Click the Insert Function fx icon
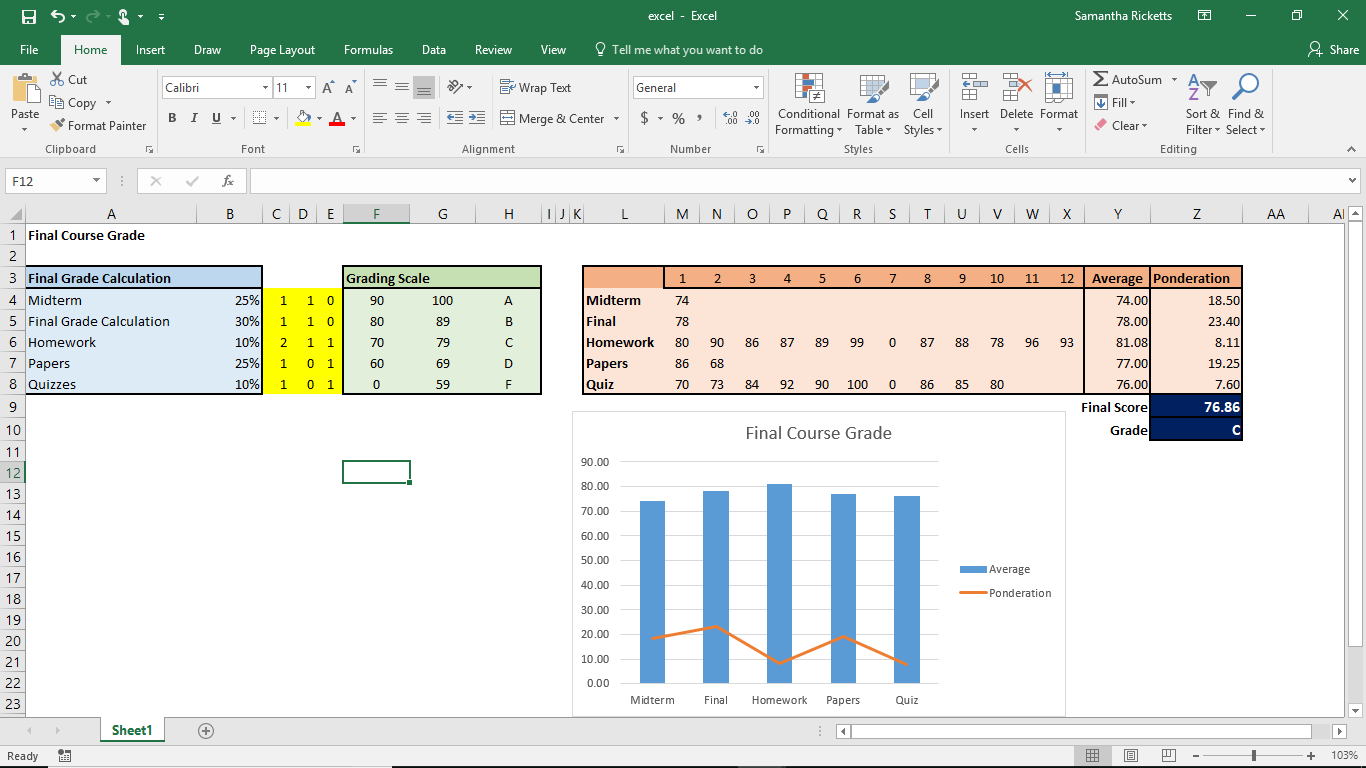Image resolution: width=1366 pixels, height=768 pixels. click(228, 181)
